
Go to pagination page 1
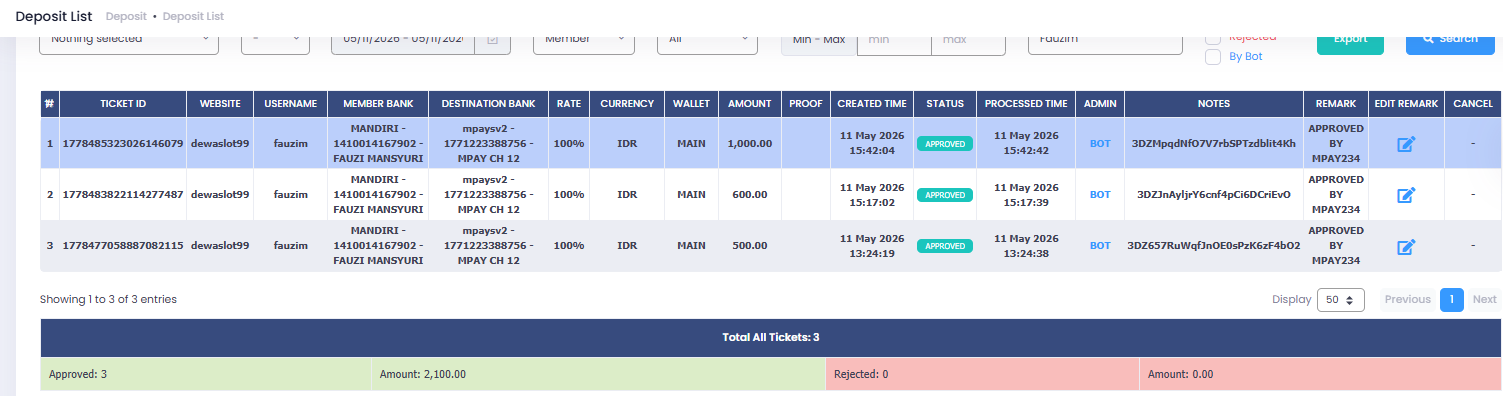1452,299
